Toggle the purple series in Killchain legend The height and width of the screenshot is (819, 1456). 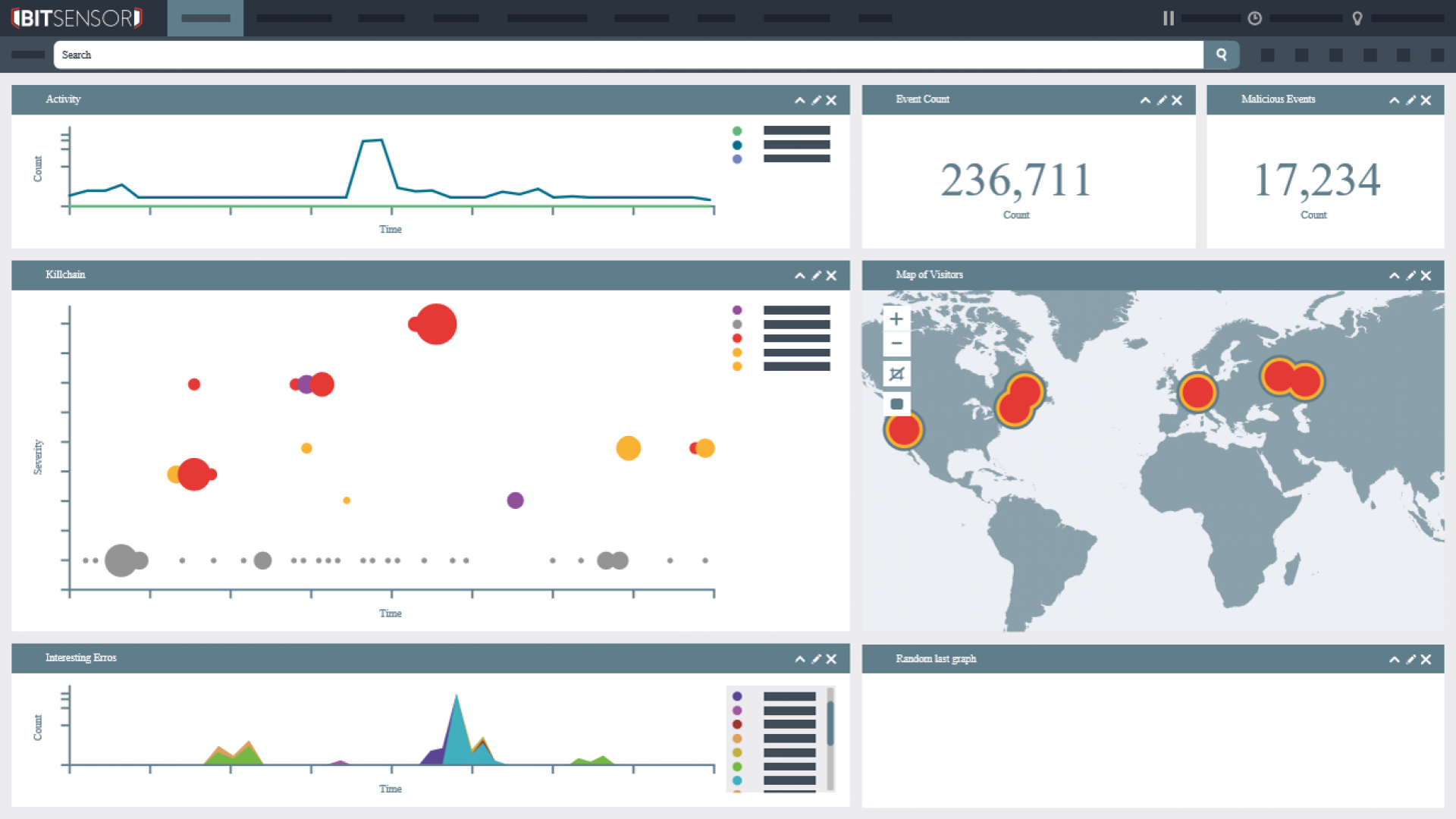(737, 310)
